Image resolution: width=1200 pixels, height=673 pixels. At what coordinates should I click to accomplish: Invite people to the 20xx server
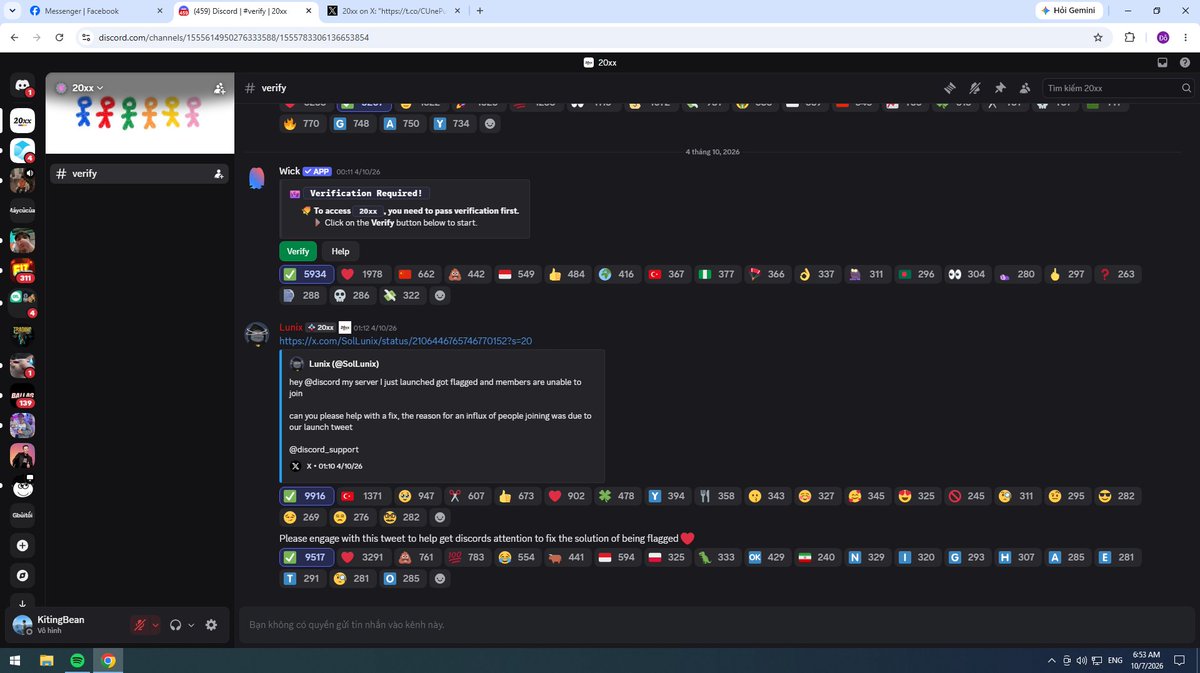point(219,88)
